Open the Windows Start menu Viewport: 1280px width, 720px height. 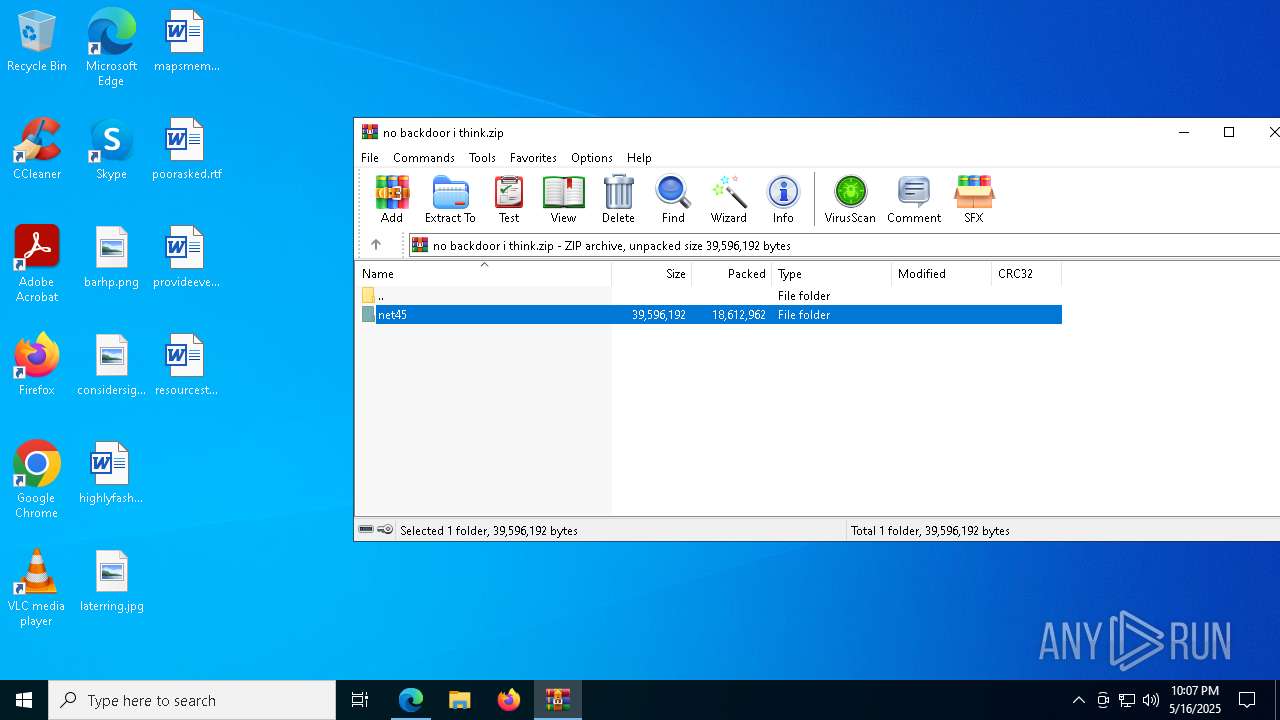point(24,700)
